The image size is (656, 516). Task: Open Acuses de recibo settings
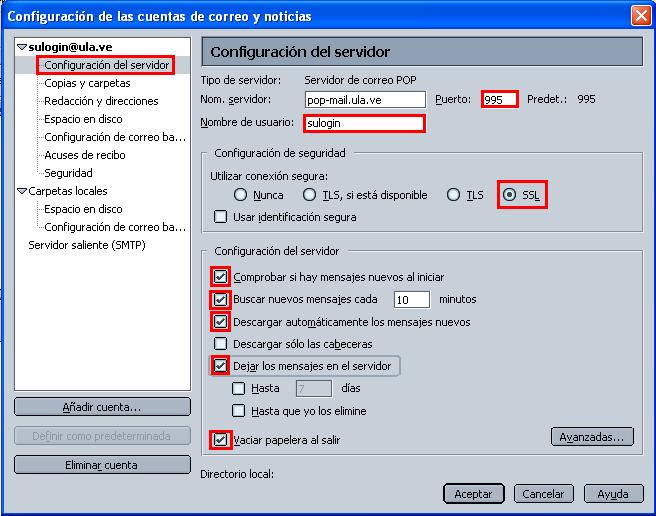[85, 155]
